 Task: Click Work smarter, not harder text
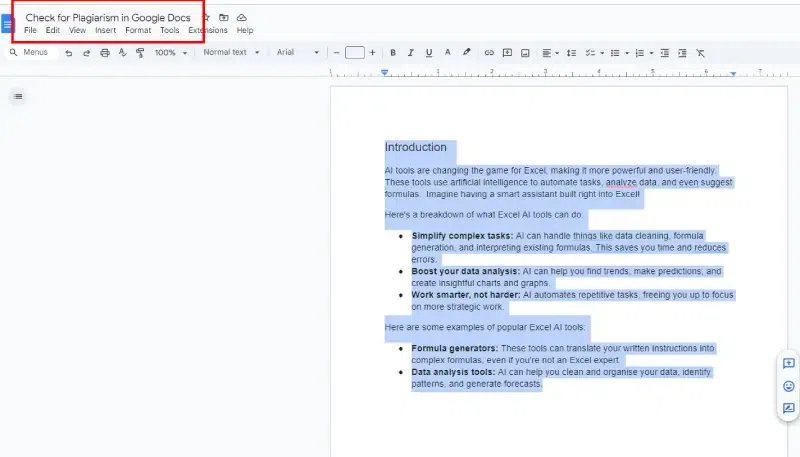pyautogui.click(x=466, y=295)
